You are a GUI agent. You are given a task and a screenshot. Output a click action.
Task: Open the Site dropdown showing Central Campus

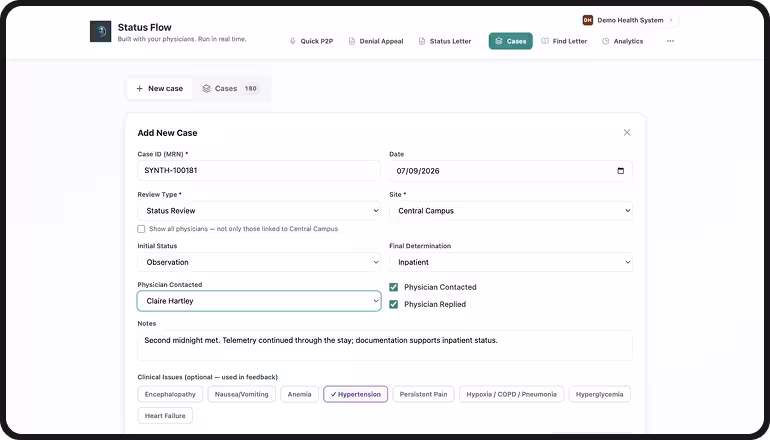pyautogui.click(x=511, y=211)
